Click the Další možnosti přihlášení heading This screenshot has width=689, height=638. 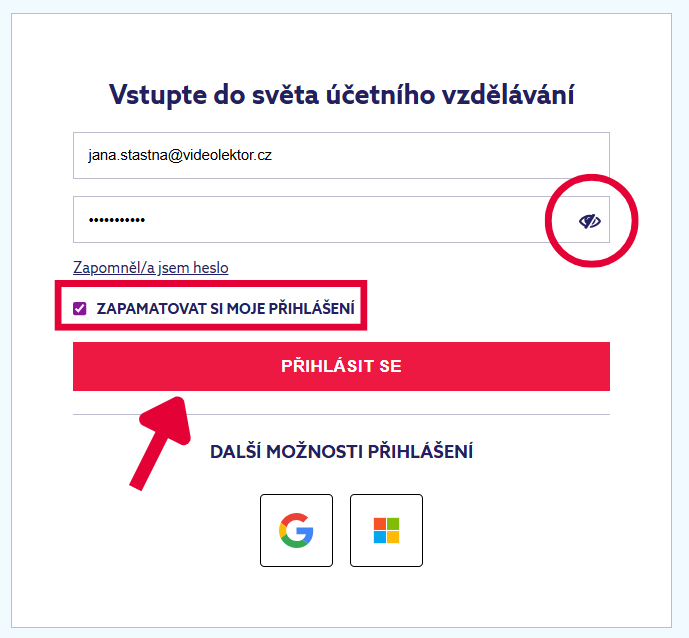(341, 452)
